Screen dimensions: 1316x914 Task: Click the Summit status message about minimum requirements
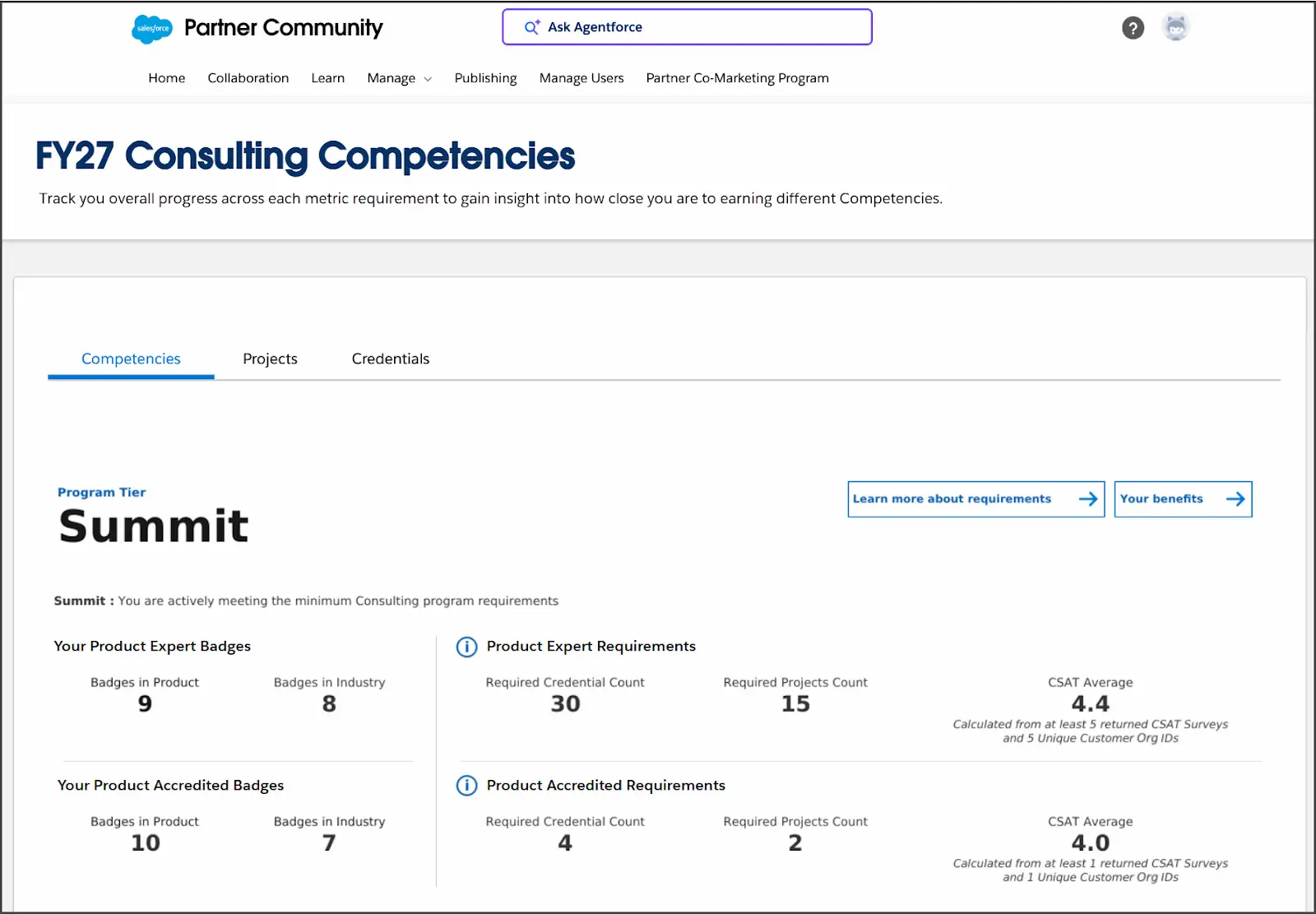[x=306, y=601]
